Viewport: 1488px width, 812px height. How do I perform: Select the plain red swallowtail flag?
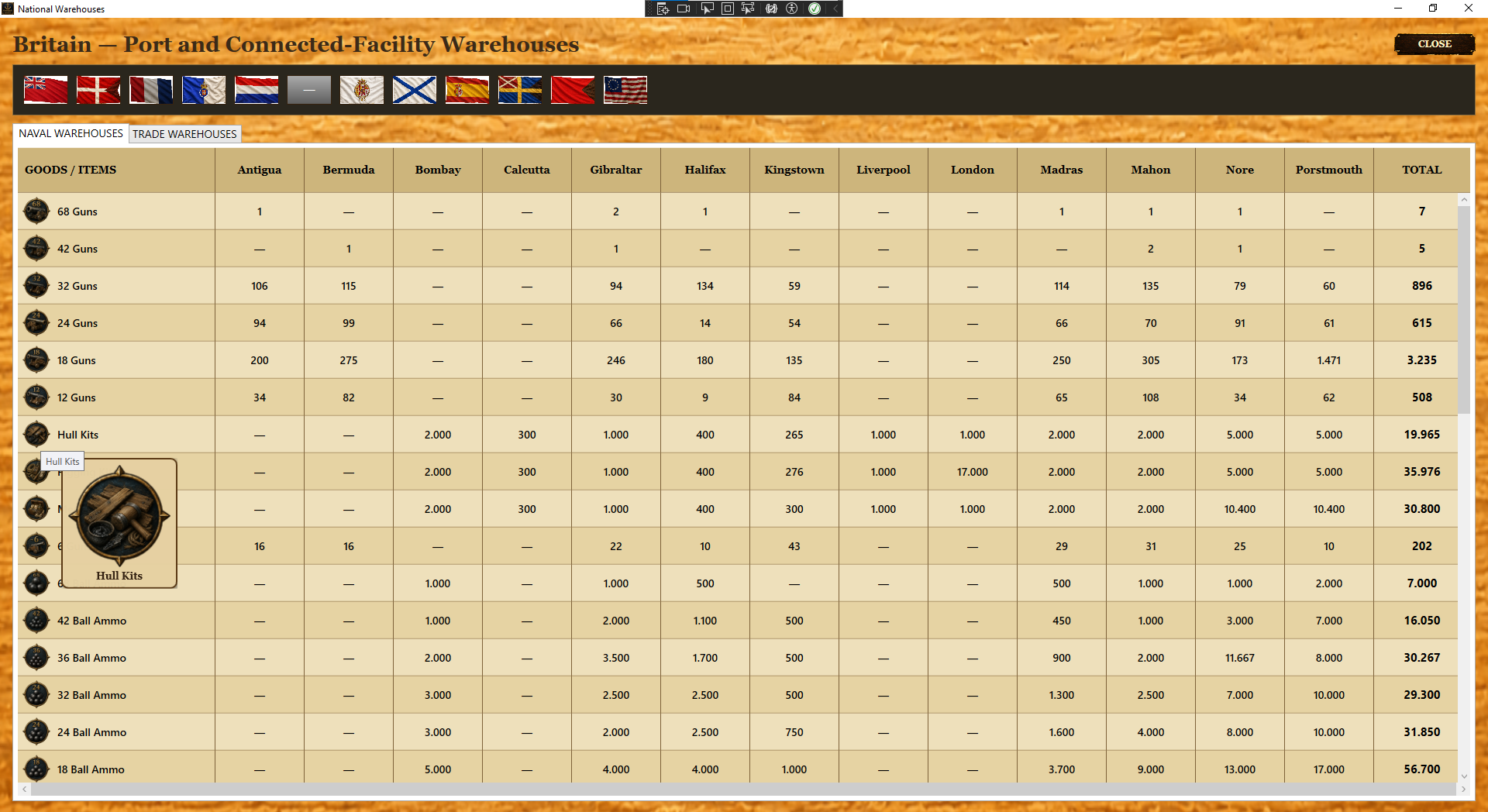573,90
